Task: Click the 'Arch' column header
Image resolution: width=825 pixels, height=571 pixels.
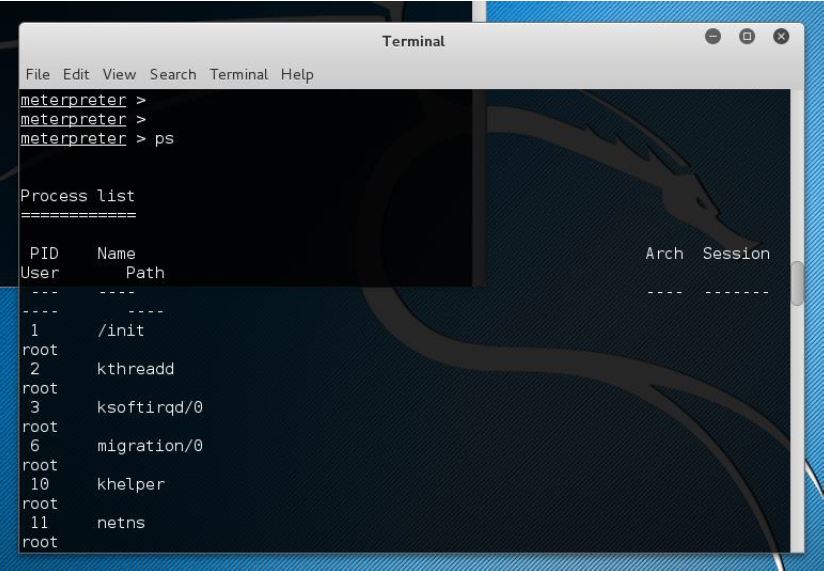Action: click(665, 254)
